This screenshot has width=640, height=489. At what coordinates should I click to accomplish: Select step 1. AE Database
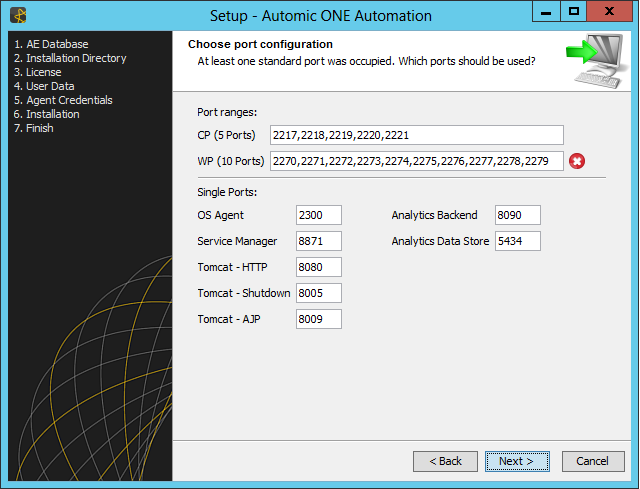[x=51, y=44]
